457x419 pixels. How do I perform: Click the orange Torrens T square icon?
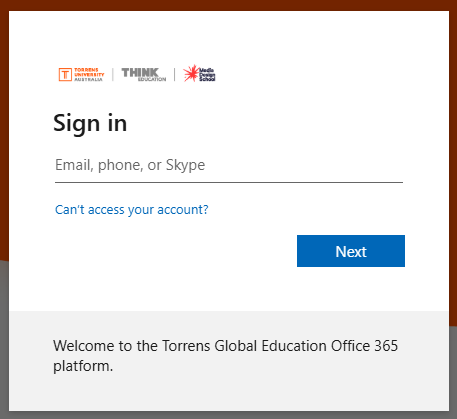click(65, 74)
